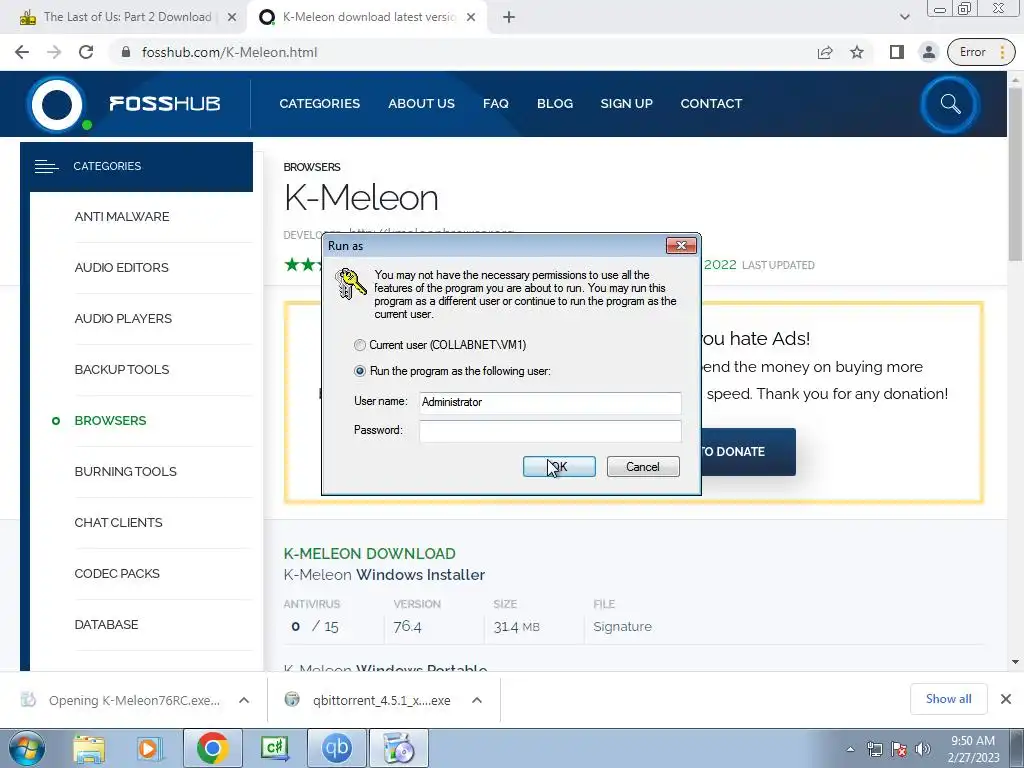
Task: Click the share page icon in address bar
Action: click(825, 52)
